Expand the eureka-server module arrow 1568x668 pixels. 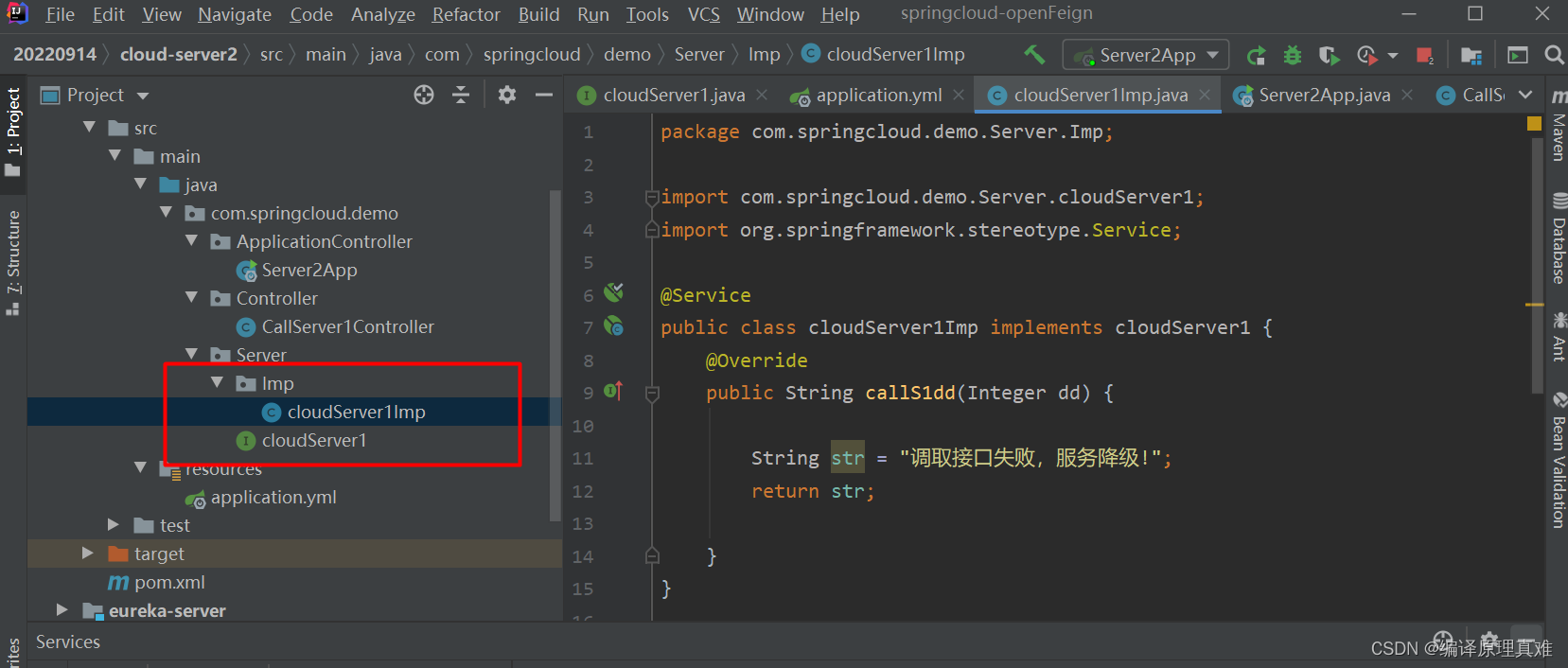coord(62,609)
